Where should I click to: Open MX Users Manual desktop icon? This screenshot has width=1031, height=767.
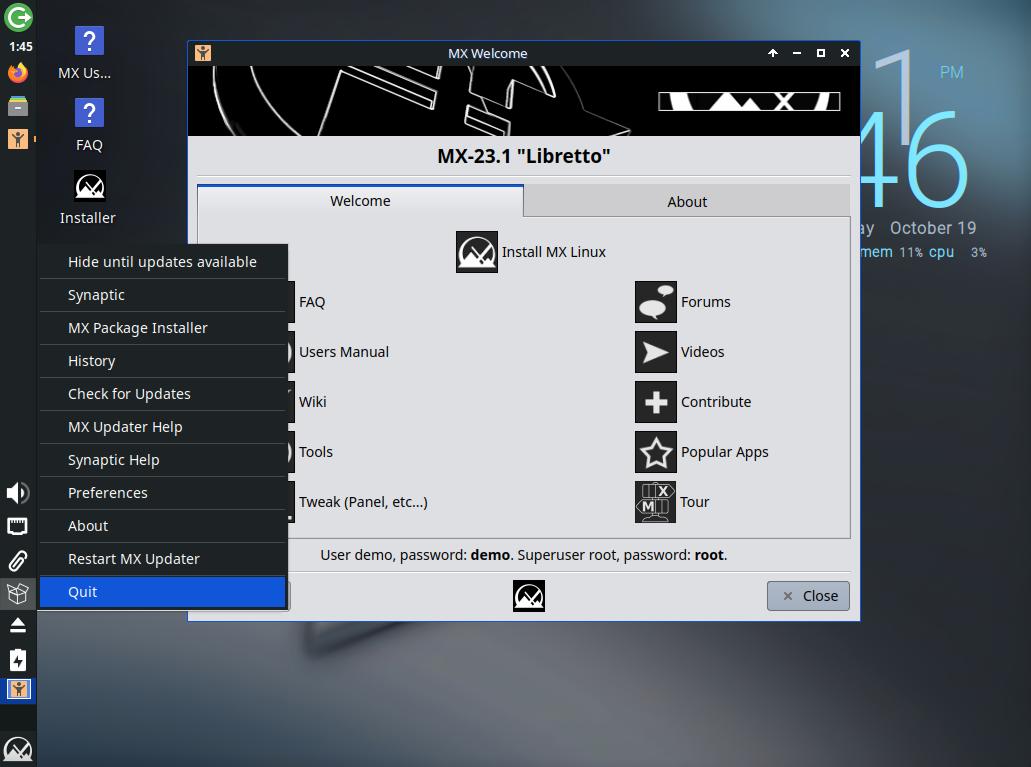pos(89,53)
